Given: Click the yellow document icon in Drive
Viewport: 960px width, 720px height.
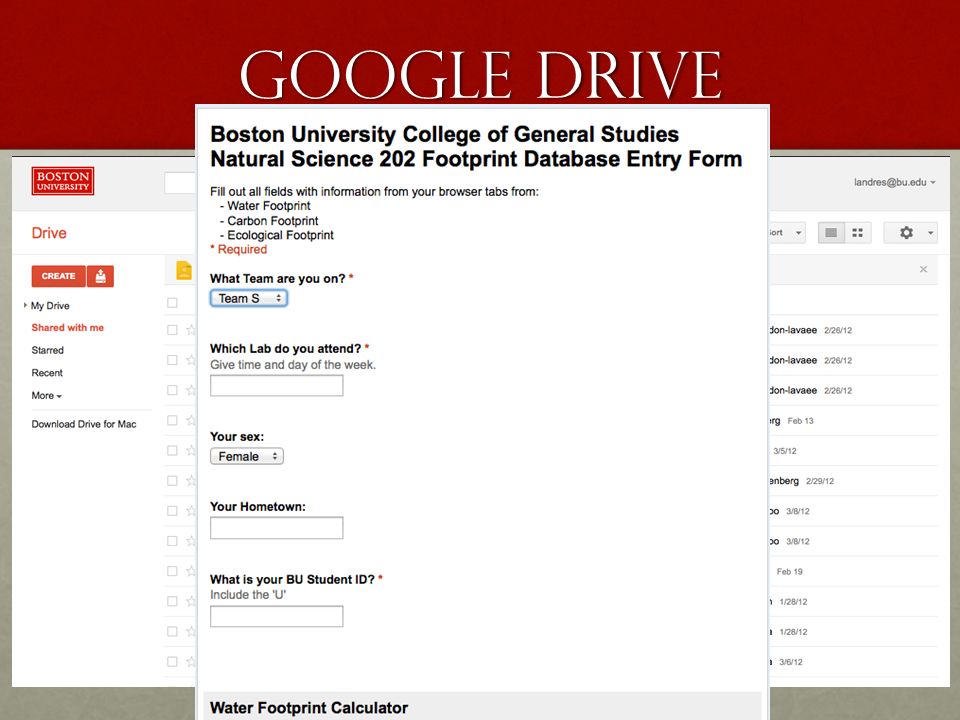Looking at the screenshot, I should click(184, 270).
